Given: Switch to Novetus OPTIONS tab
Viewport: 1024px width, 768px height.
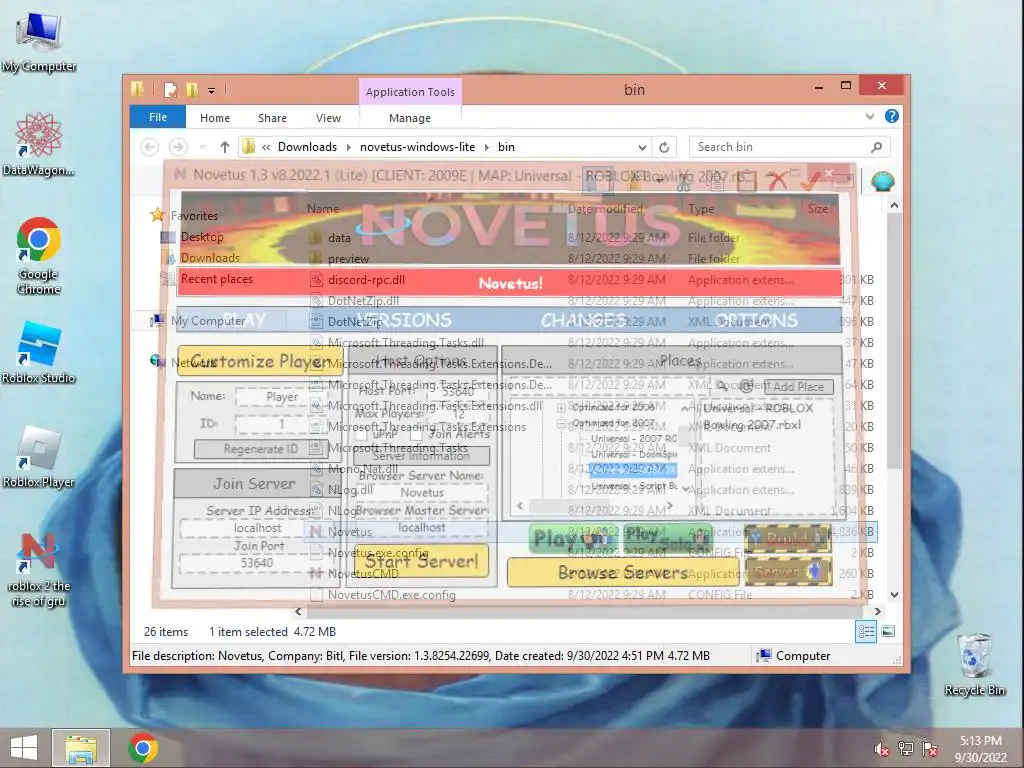Looking at the screenshot, I should pyautogui.click(x=757, y=320).
